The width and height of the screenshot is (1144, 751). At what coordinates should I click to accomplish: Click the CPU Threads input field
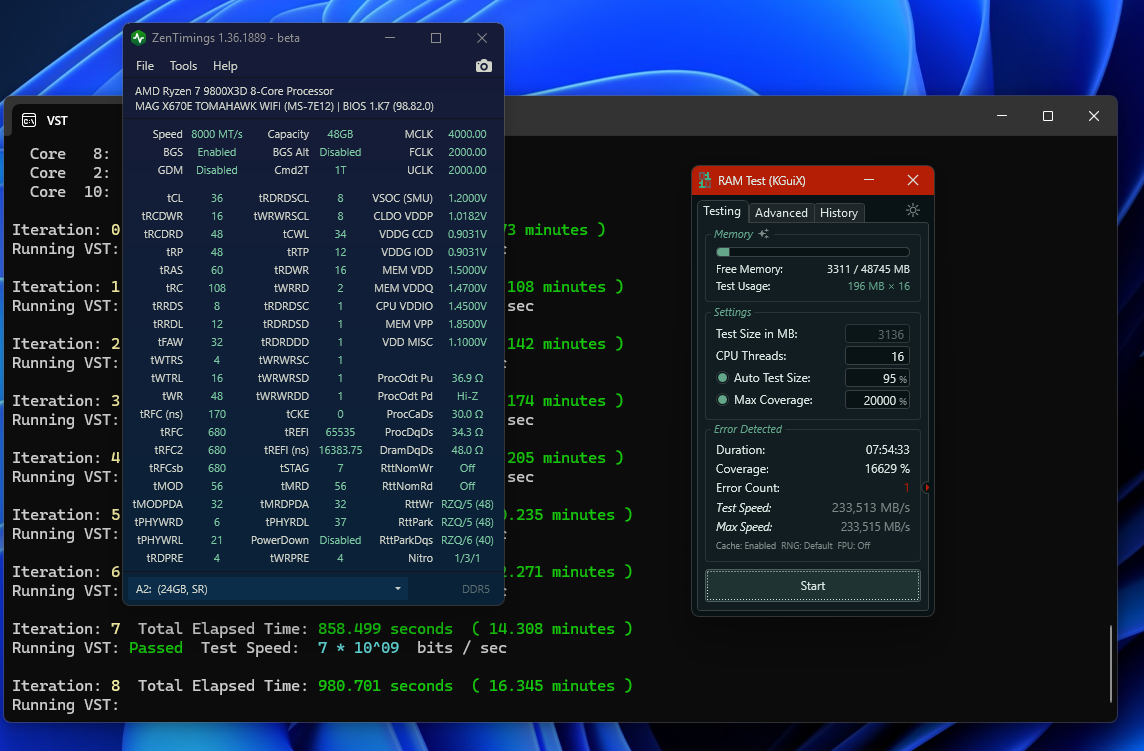[x=877, y=356]
